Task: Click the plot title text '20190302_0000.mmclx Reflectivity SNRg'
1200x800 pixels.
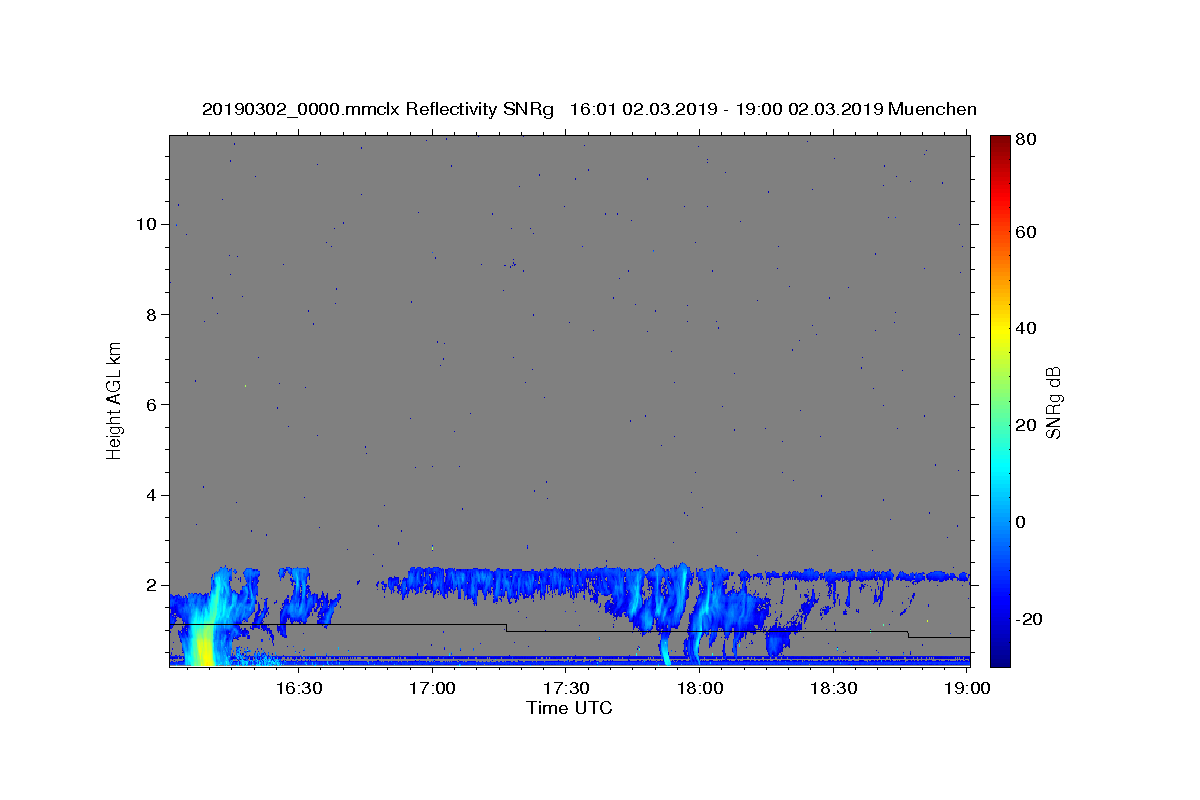Action: coord(378,109)
